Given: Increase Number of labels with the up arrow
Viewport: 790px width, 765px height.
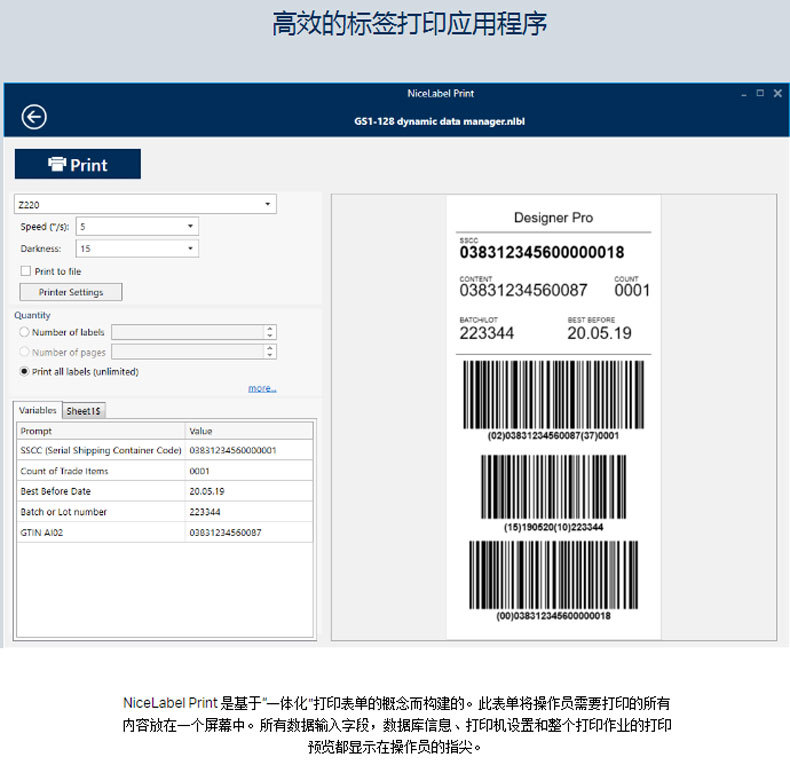Looking at the screenshot, I should [270, 329].
